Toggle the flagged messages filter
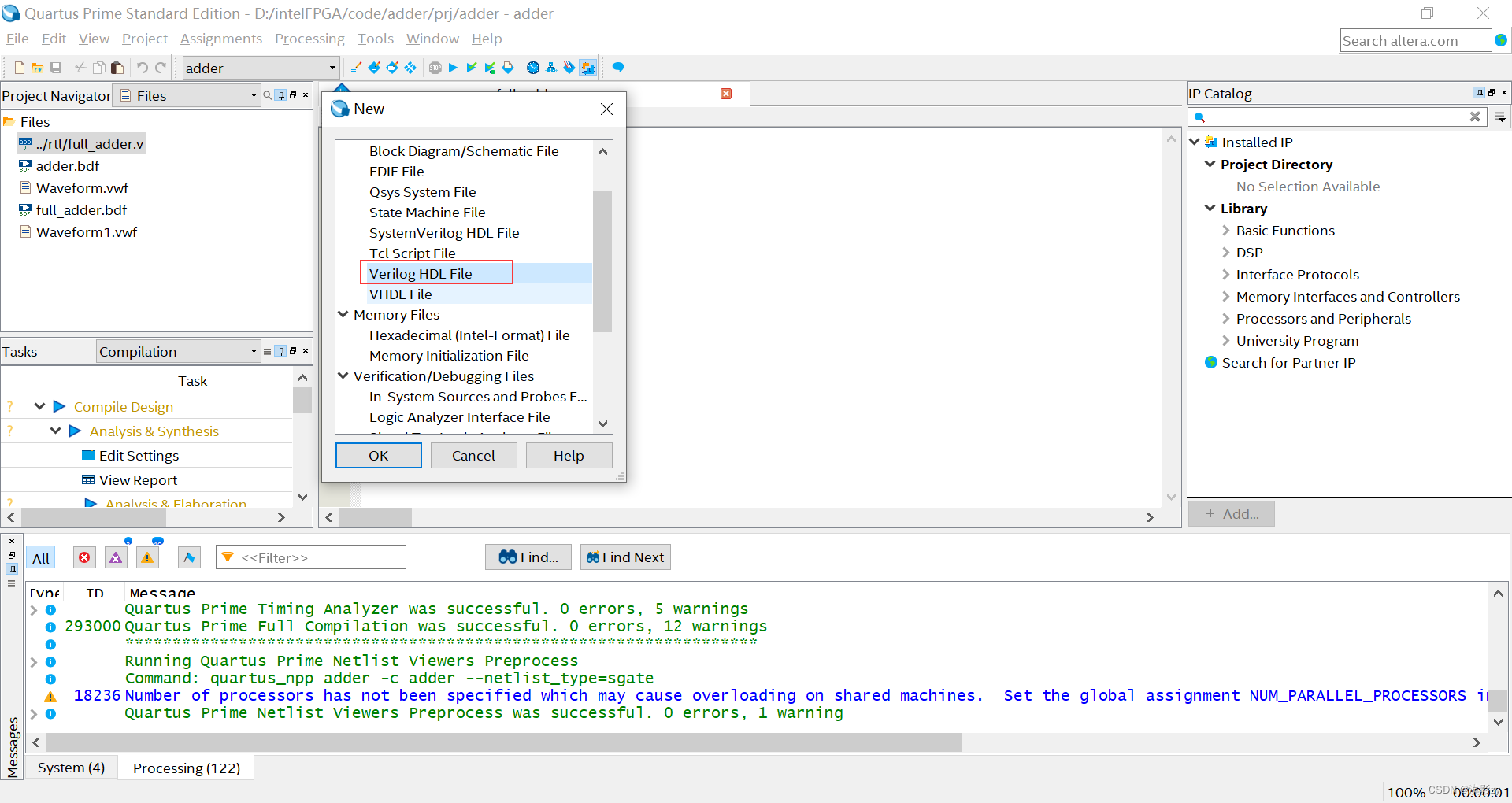This screenshot has width=1512, height=803. tap(189, 557)
